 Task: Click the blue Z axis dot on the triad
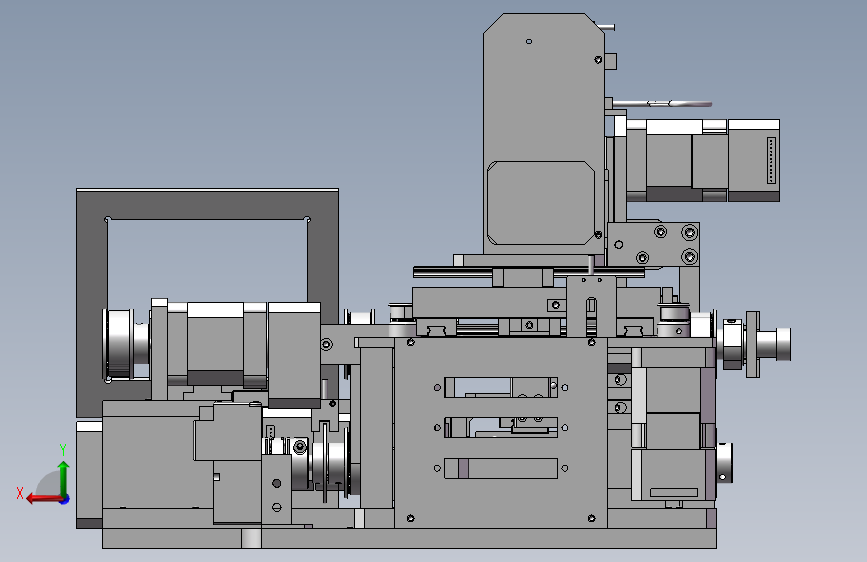click(x=65, y=499)
